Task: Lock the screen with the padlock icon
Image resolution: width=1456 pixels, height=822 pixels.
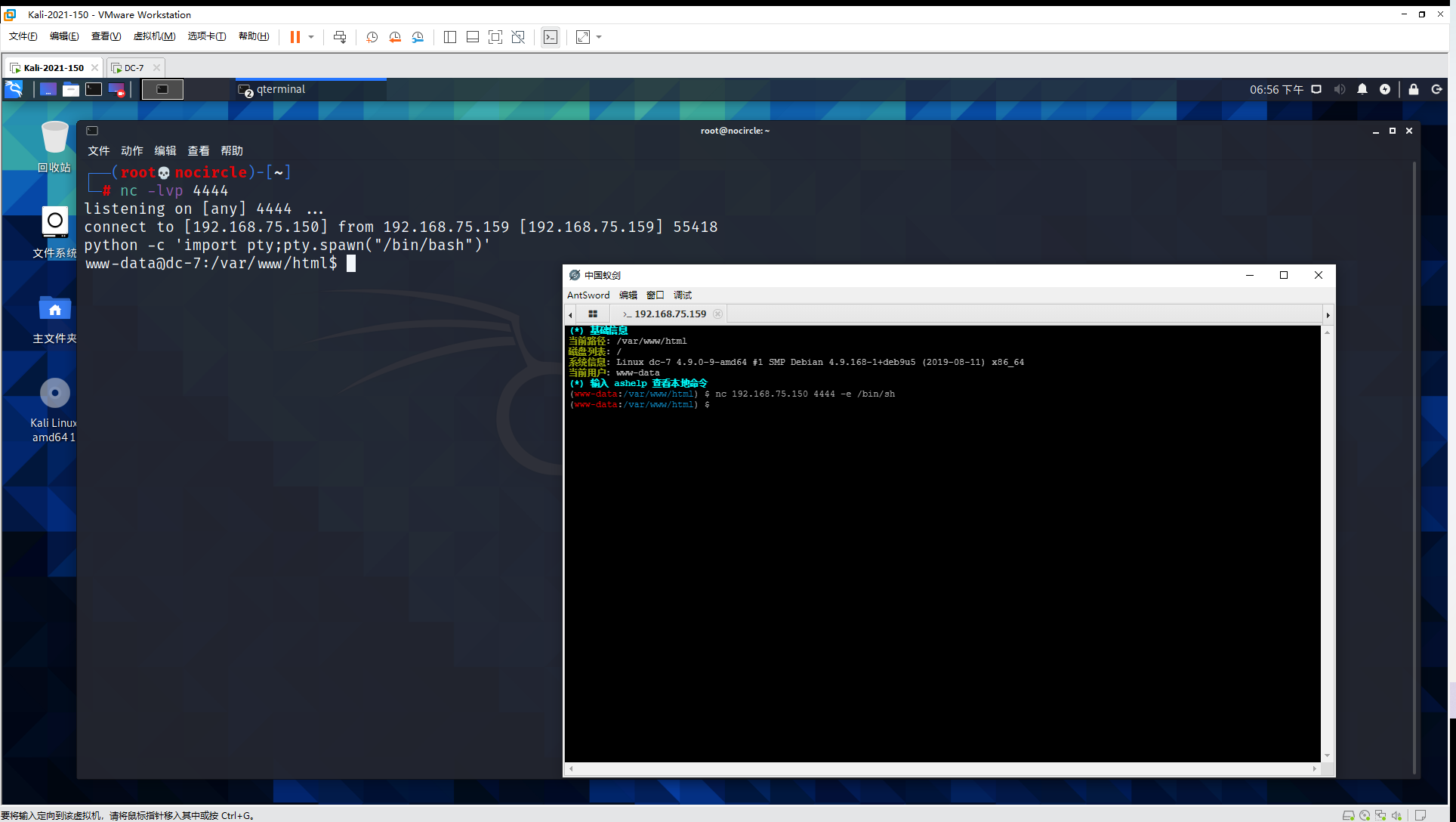Action: tap(1414, 89)
